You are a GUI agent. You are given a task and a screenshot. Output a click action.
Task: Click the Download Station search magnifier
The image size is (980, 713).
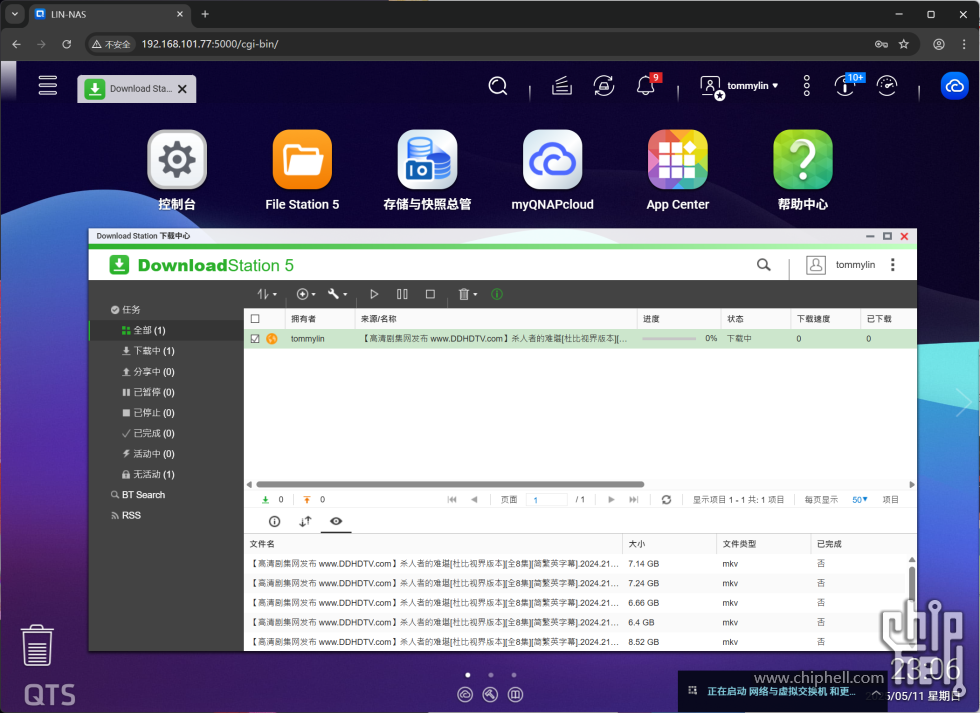763,265
